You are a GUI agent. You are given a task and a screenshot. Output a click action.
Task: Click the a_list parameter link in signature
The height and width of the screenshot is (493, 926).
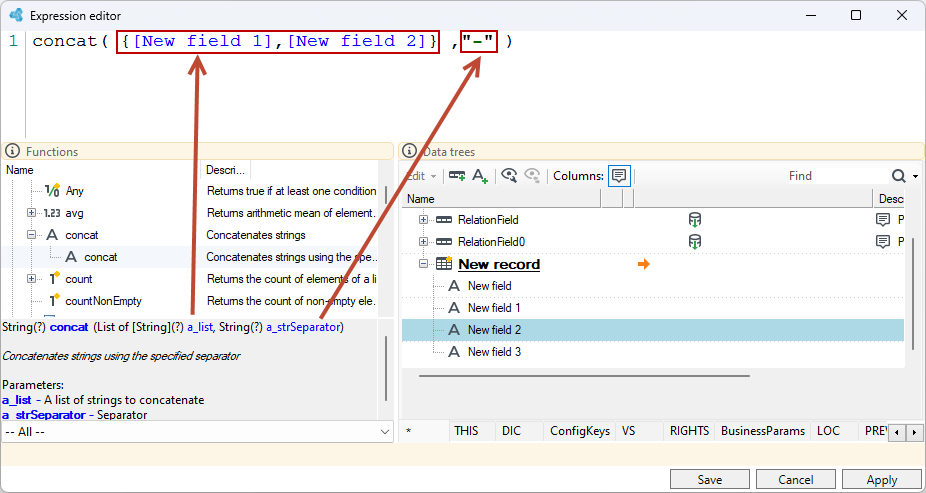200,327
